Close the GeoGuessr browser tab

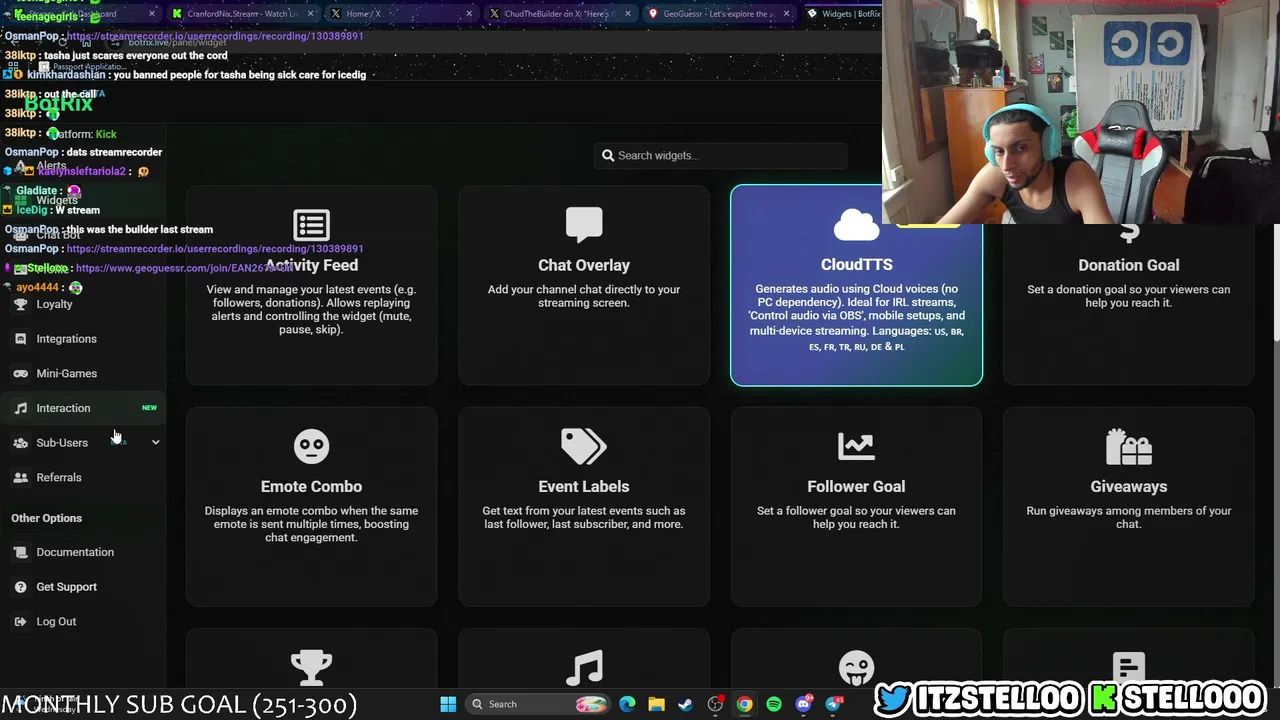(x=786, y=13)
